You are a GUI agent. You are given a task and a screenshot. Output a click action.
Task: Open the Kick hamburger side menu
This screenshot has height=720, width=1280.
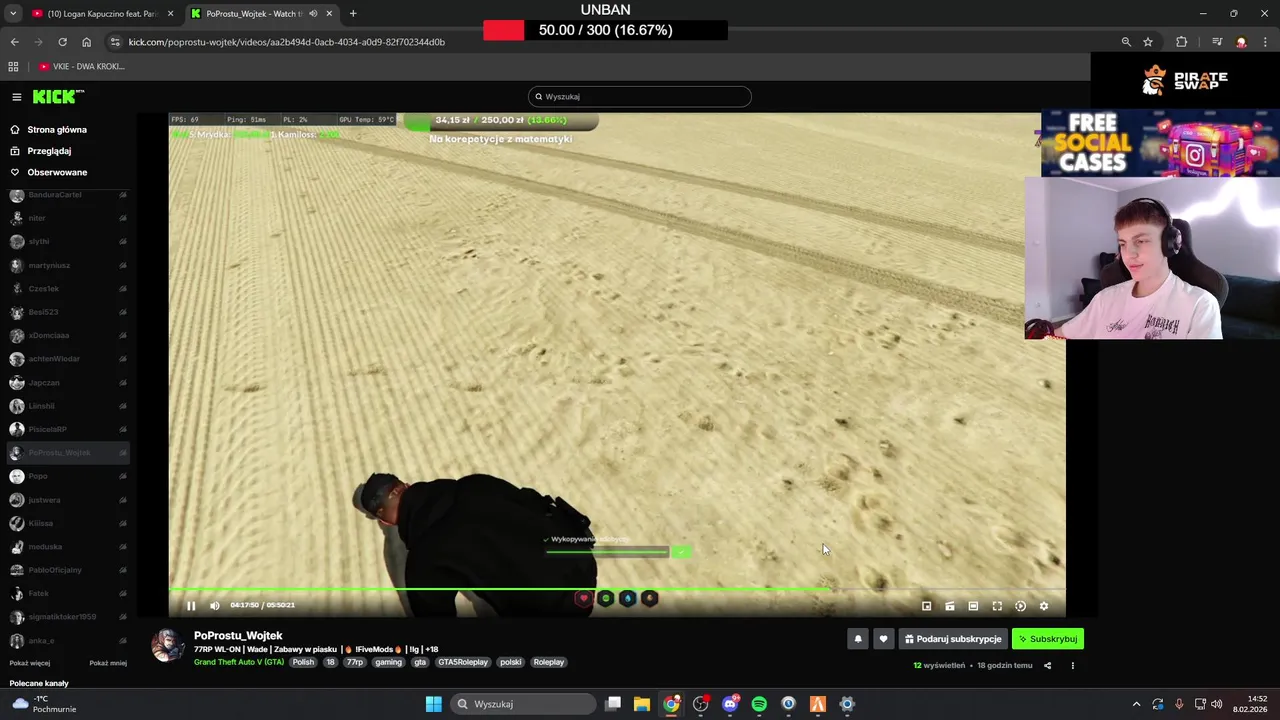point(17,97)
